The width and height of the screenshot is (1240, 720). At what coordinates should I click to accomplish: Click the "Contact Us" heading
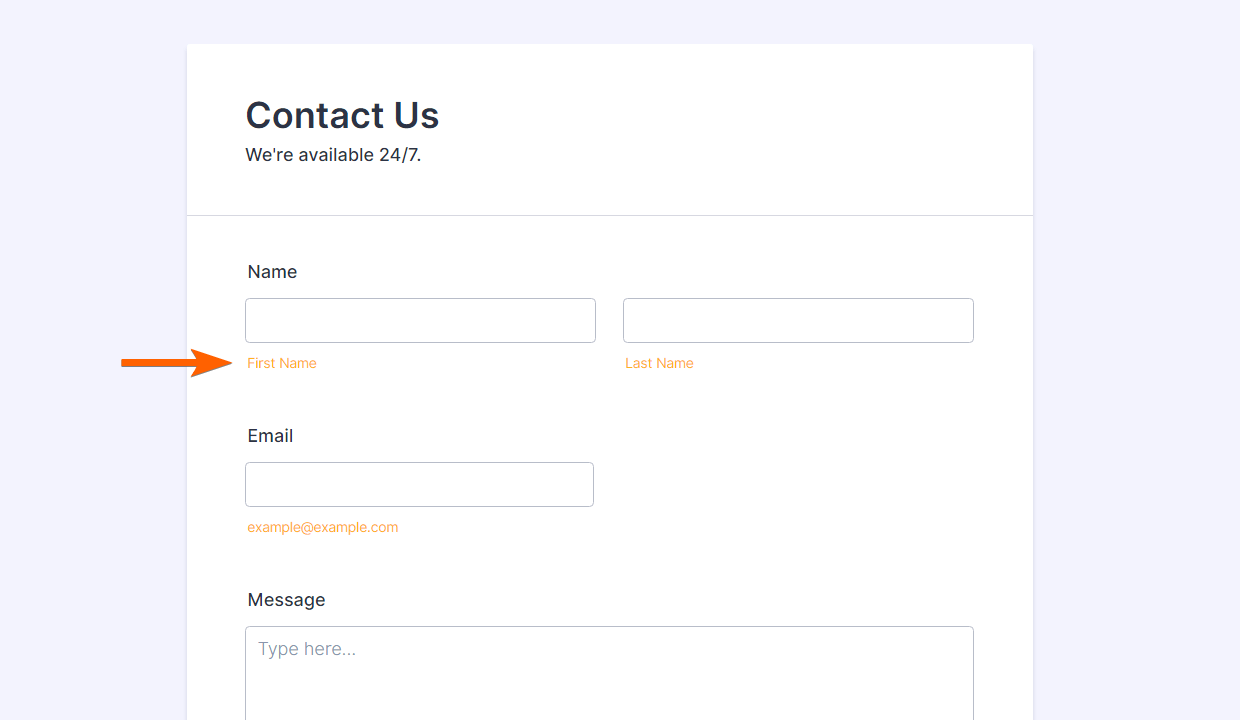point(342,116)
